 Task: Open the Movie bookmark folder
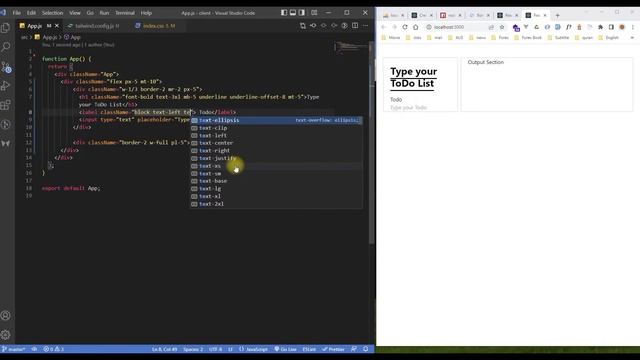coord(391,38)
